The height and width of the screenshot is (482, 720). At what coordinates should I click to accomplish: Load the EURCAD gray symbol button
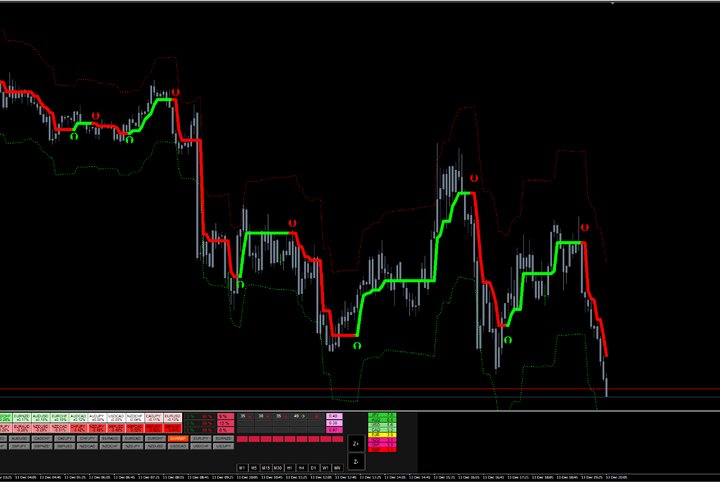click(x=133, y=438)
